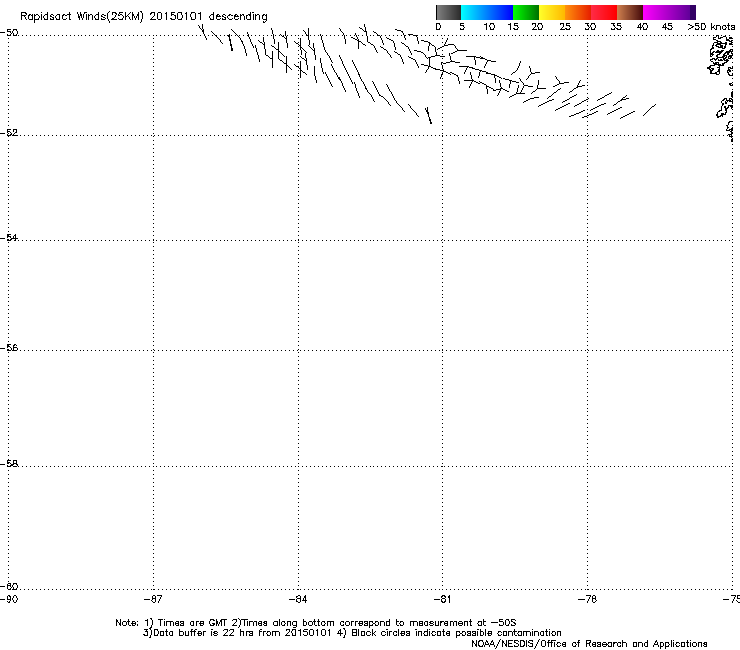
Task: Click the gray 0-5 knots color swatch
Action: click(448, 12)
